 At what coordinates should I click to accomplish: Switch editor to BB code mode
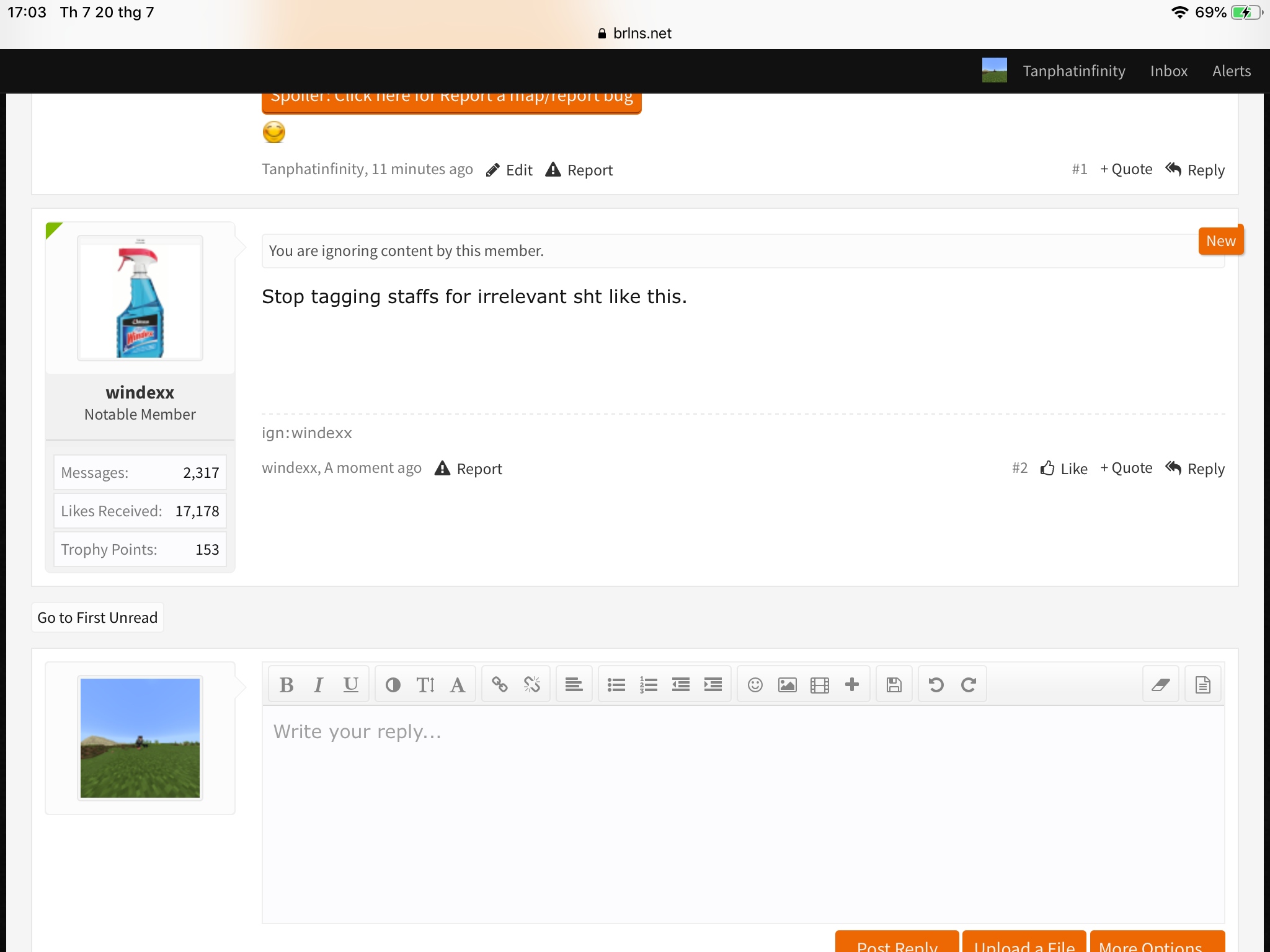(x=1203, y=684)
